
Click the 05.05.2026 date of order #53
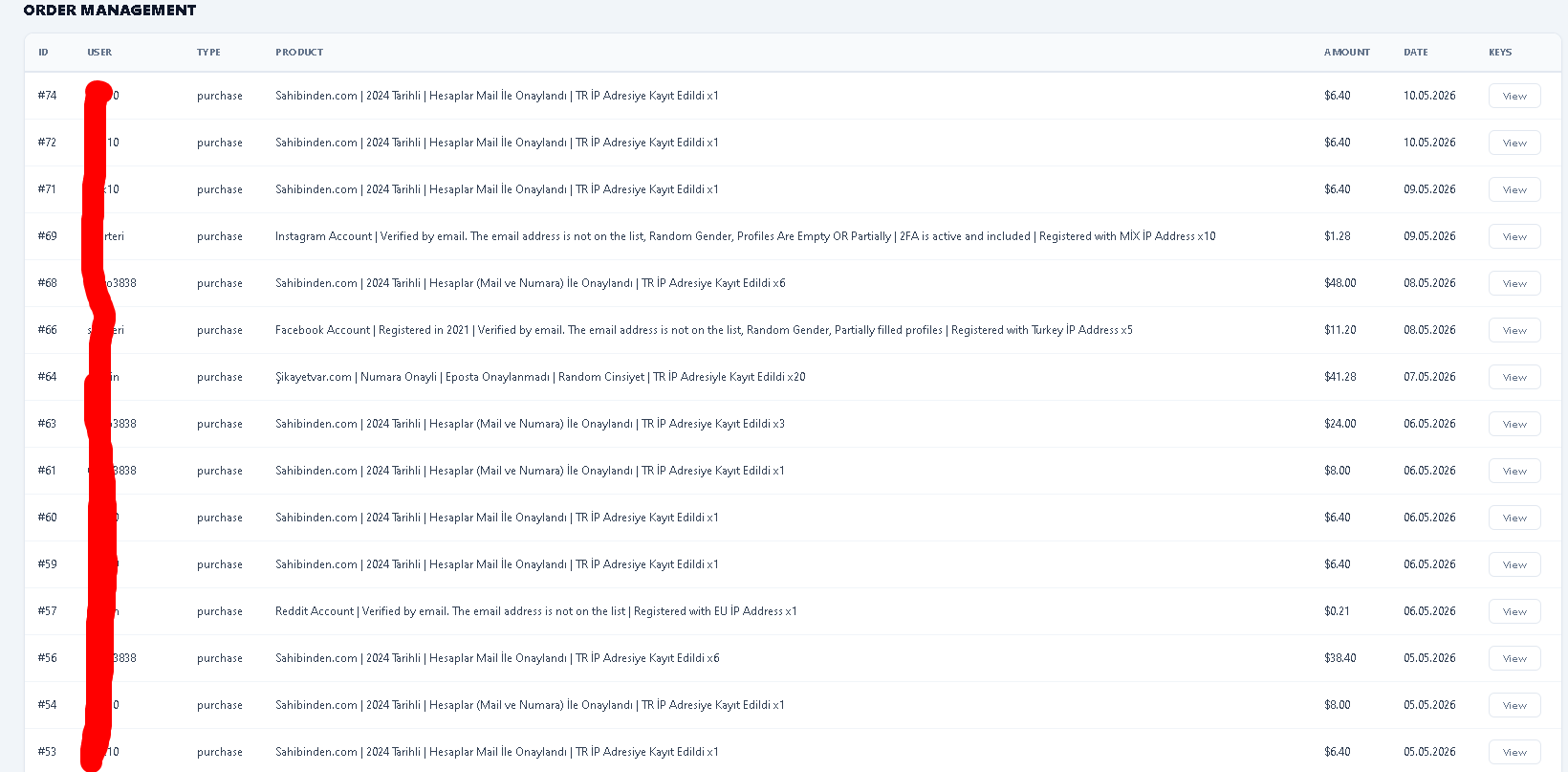pos(1429,752)
